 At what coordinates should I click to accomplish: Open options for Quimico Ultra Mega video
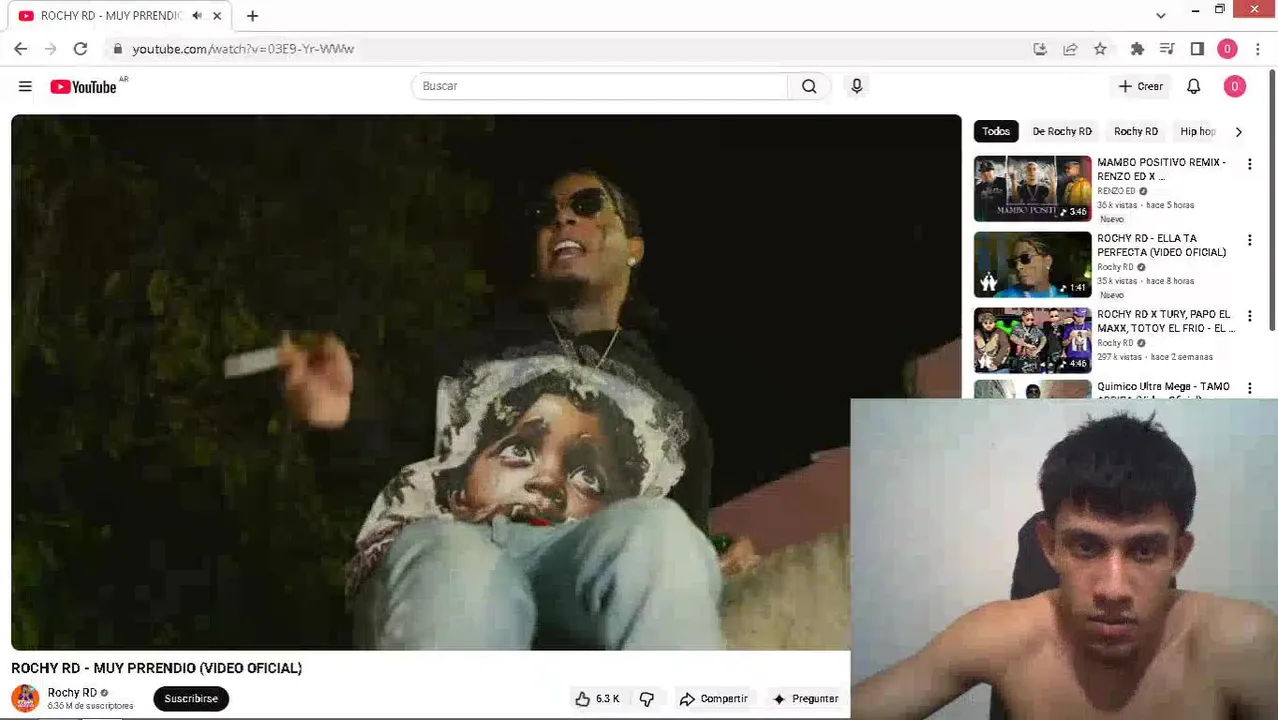[1249, 387]
